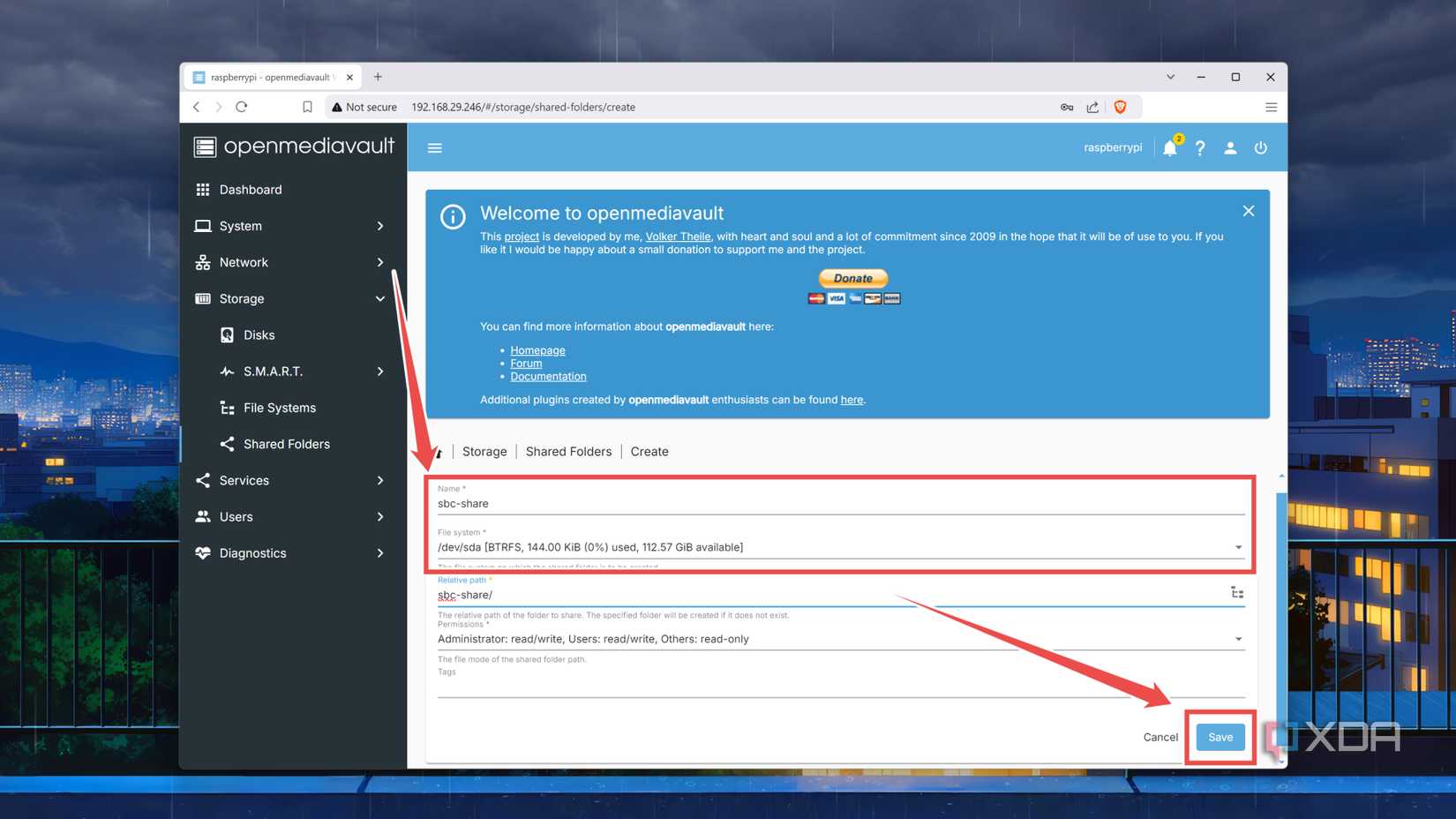Open the Permissions dropdown

[841, 639]
